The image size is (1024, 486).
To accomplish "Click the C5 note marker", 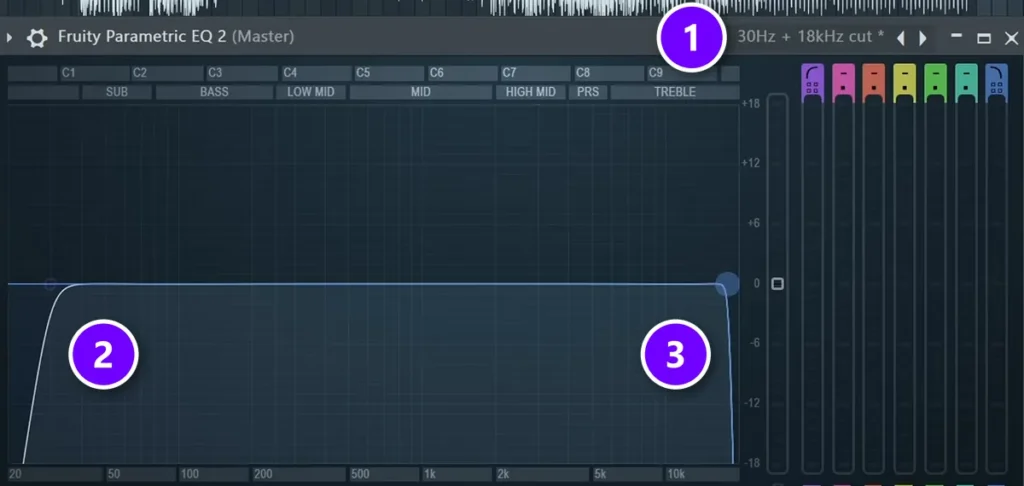I will point(363,73).
